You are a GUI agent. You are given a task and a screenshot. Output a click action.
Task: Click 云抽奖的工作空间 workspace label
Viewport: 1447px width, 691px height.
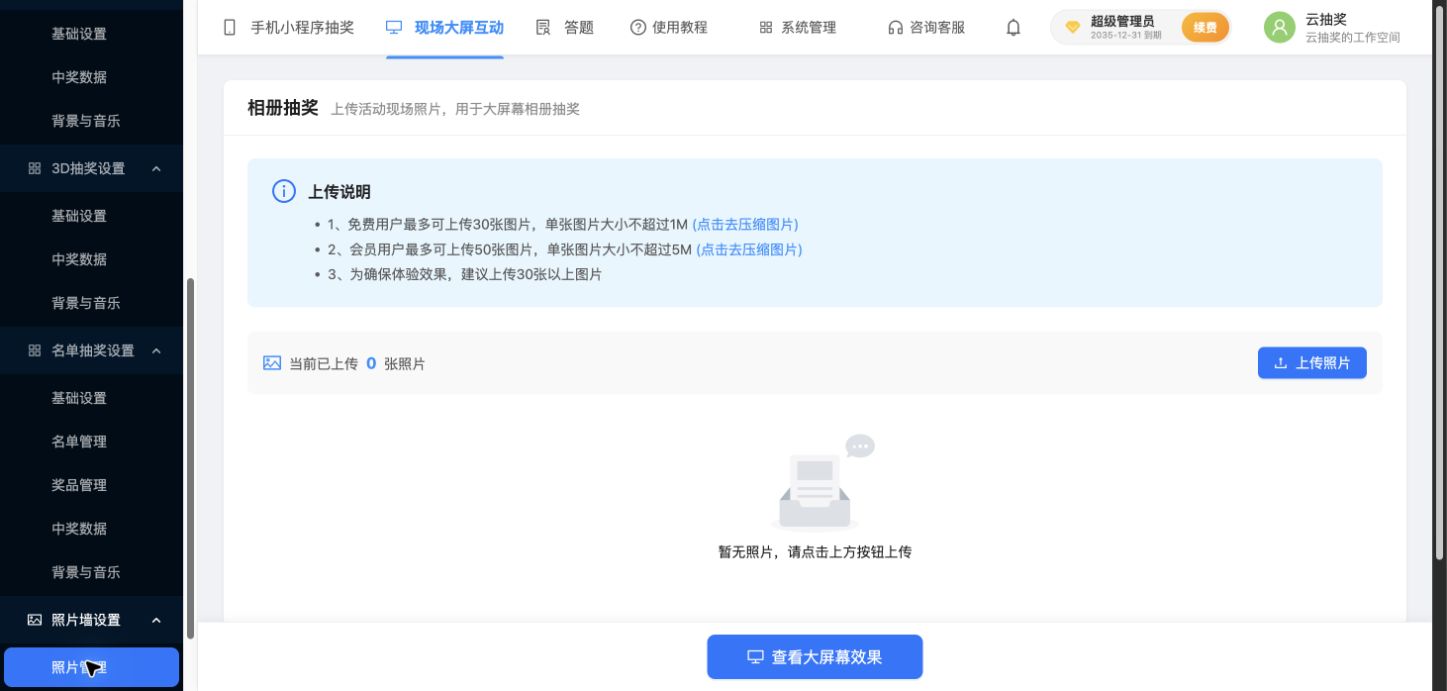point(1352,37)
